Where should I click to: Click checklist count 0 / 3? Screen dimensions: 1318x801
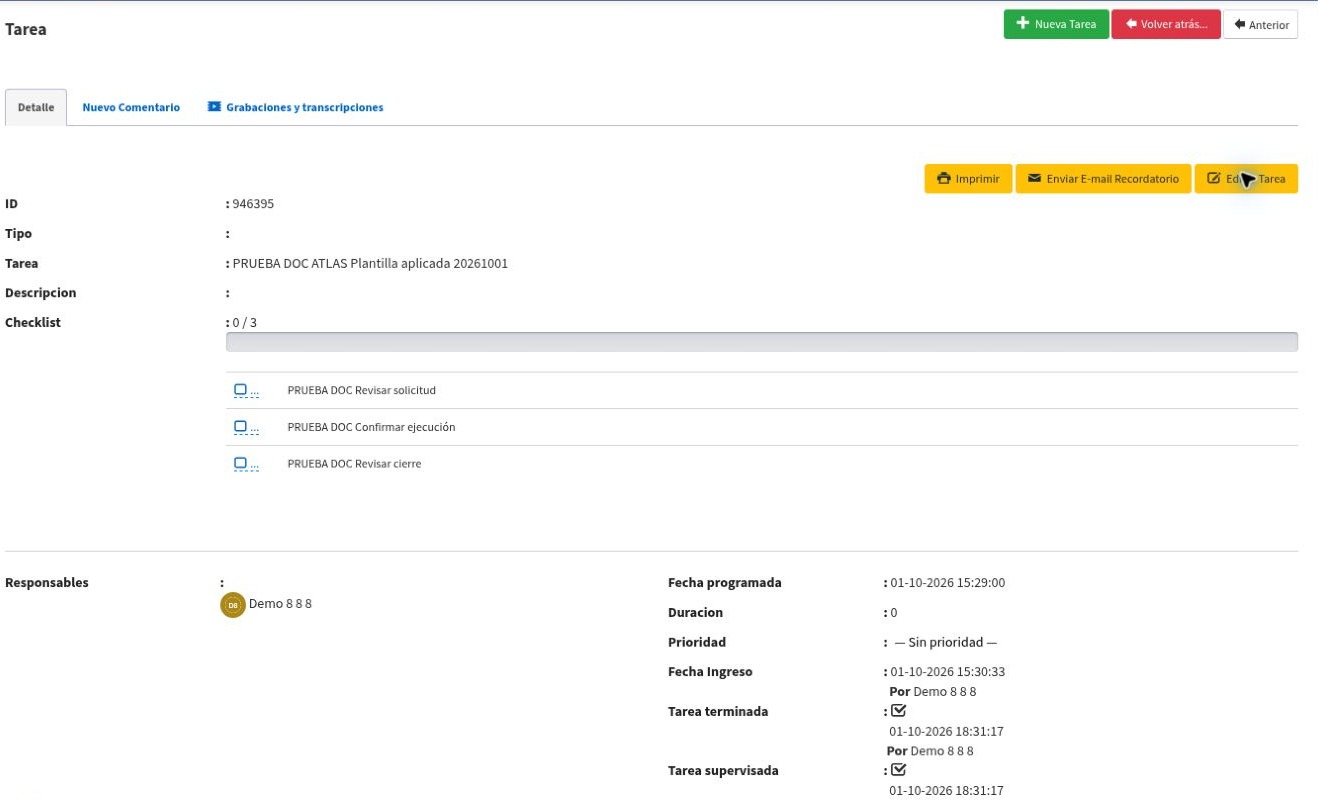245,323
